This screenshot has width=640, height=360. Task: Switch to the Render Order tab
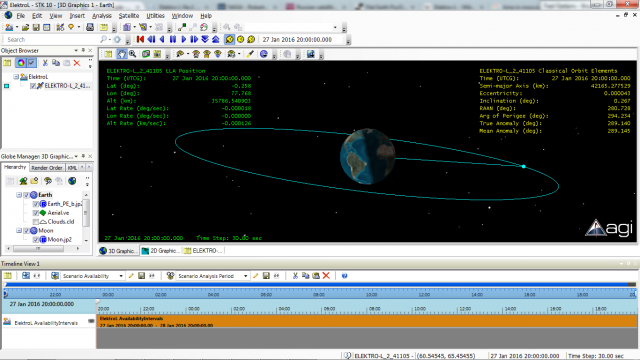[47, 168]
